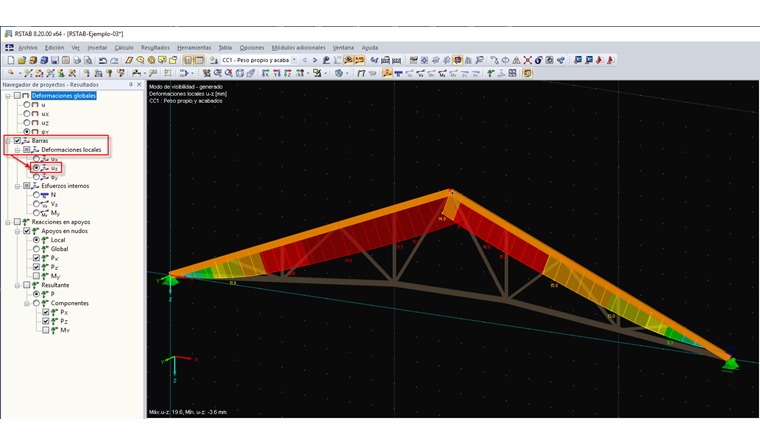Open the CC1 load case dropdown
Screen dimensions: 760x446
tap(295, 60)
